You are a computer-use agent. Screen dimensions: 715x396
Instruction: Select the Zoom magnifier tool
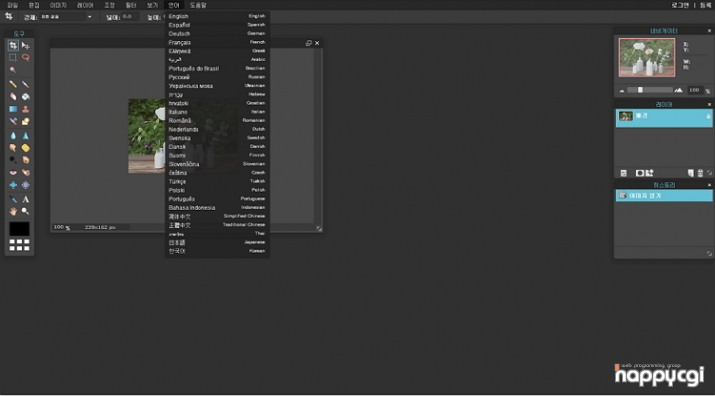click(26, 211)
